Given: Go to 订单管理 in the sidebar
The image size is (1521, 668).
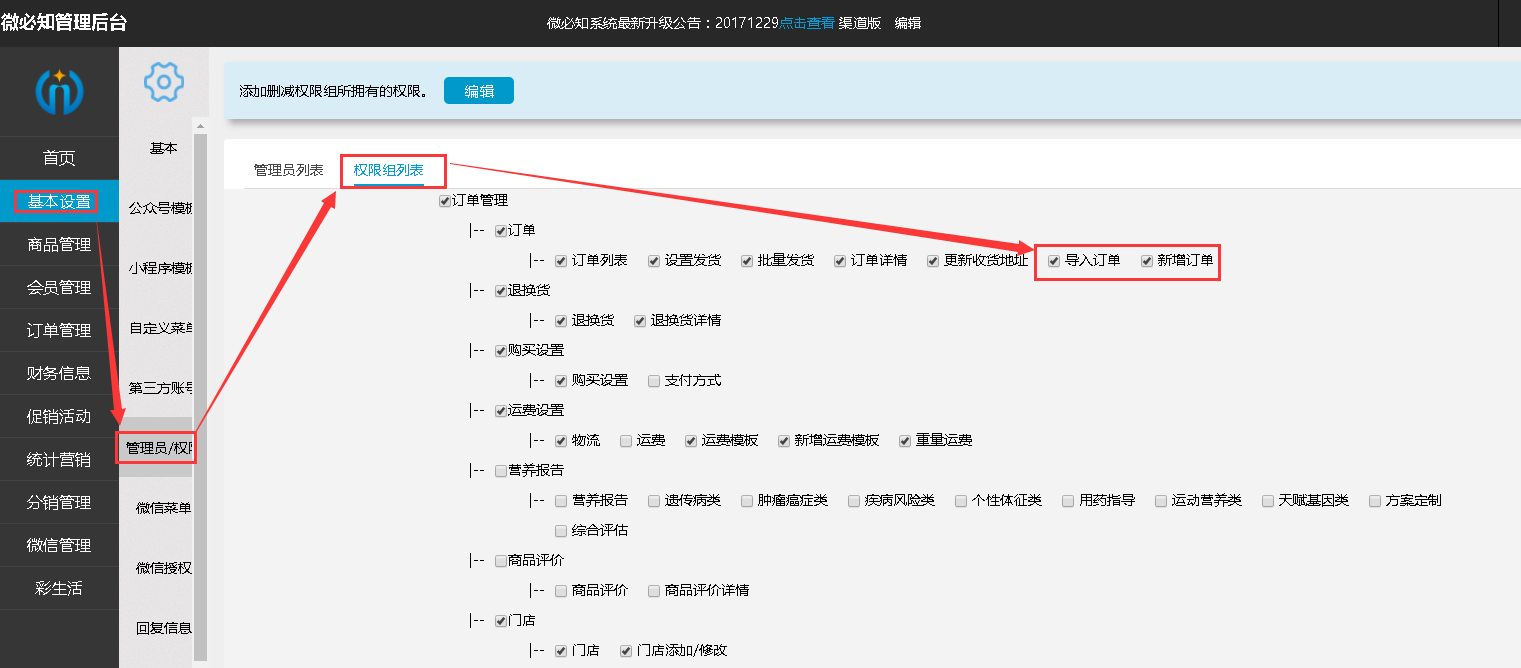Looking at the screenshot, I should 59,331.
